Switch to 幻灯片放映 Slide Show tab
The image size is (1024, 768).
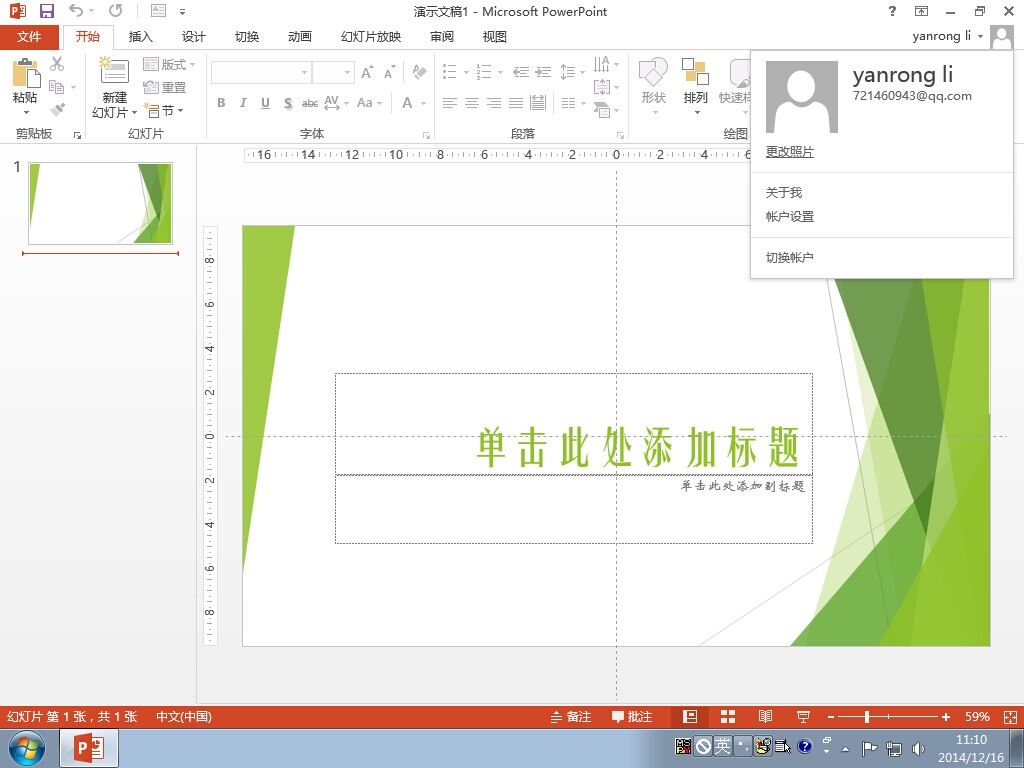371,37
